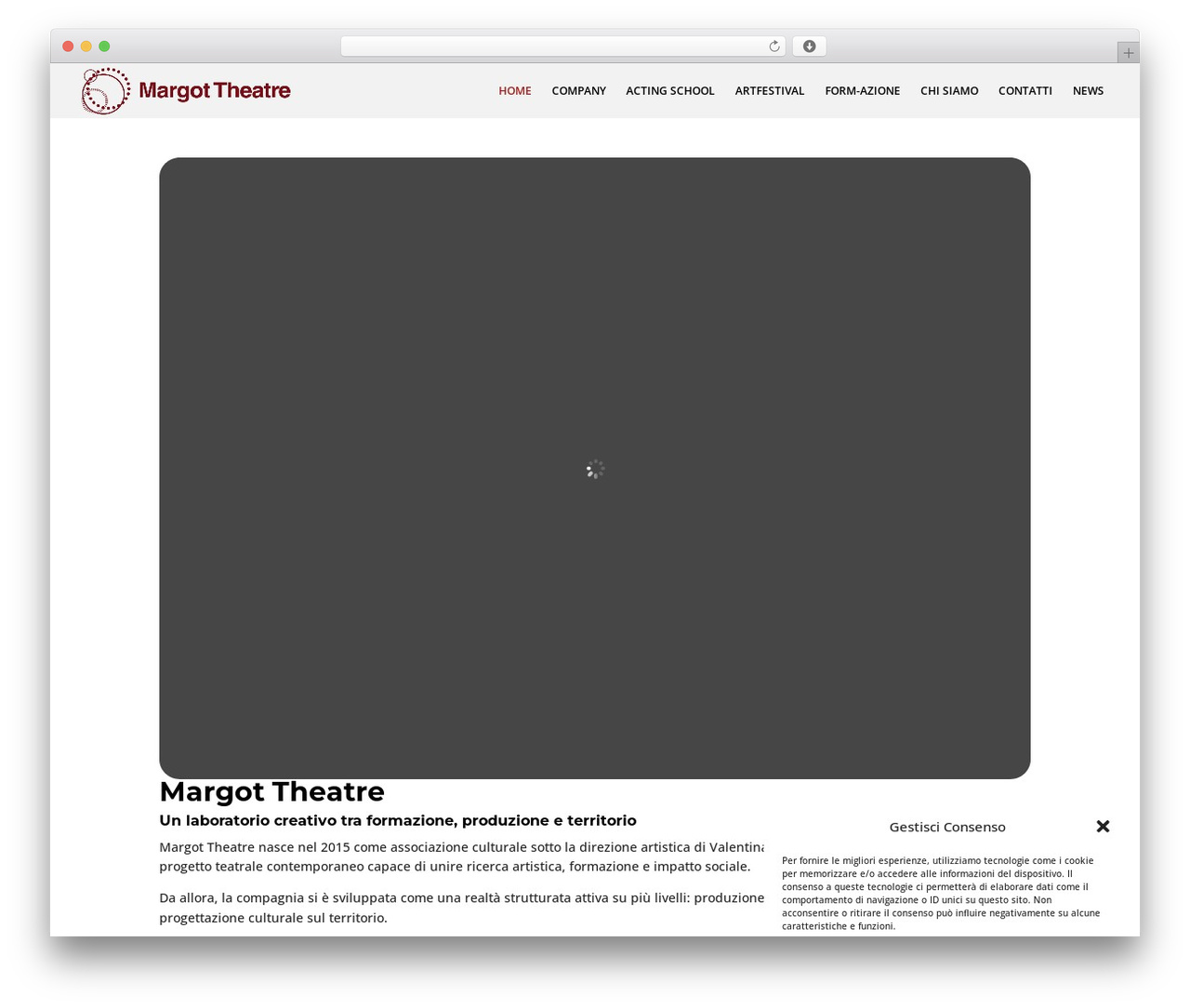The height and width of the screenshot is (1008, 1190).
Task: Click the green maximize window button
Action: [x=104, y=46]
